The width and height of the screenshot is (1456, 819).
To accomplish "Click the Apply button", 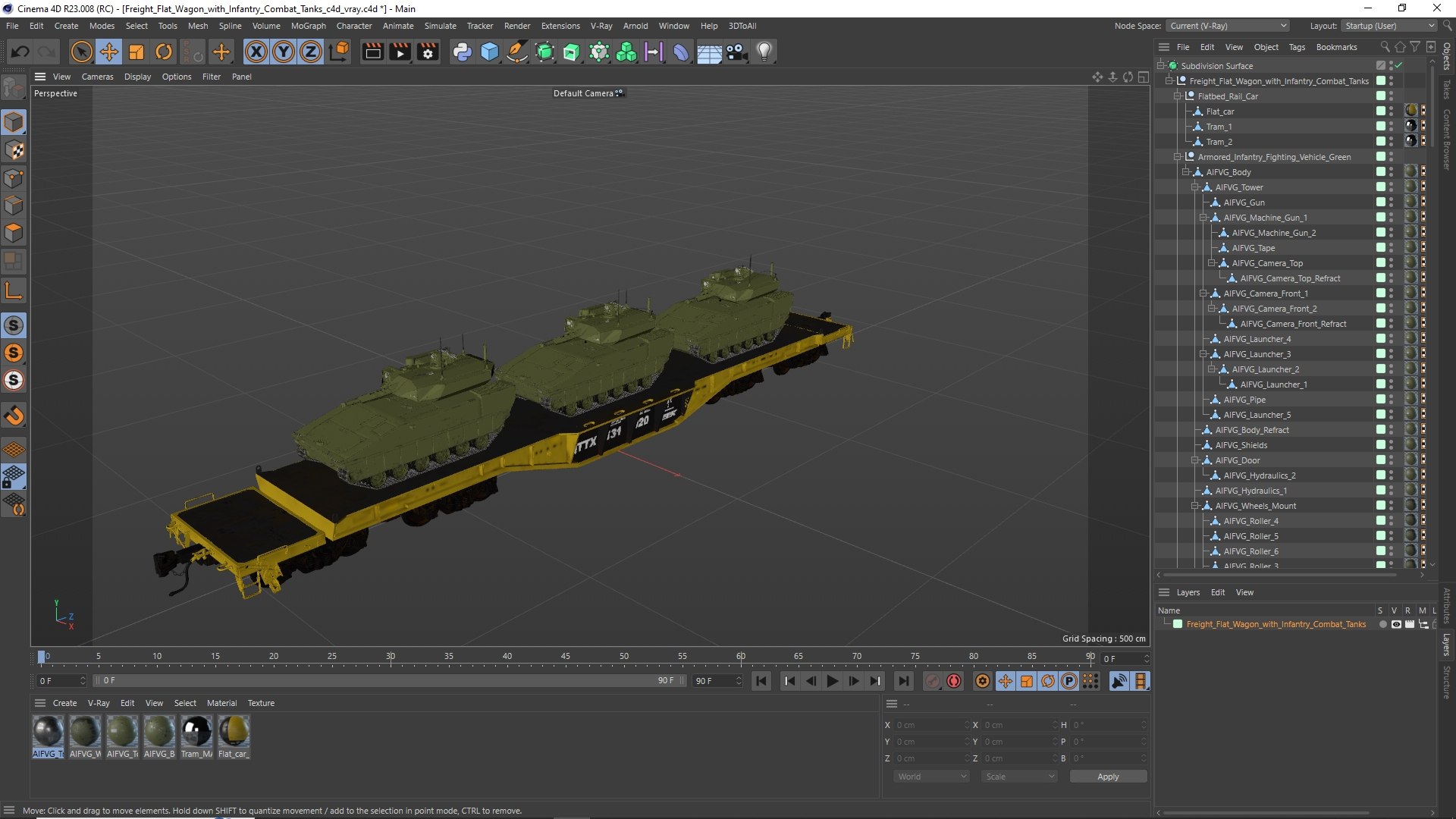I will (x=1108, y=777).
